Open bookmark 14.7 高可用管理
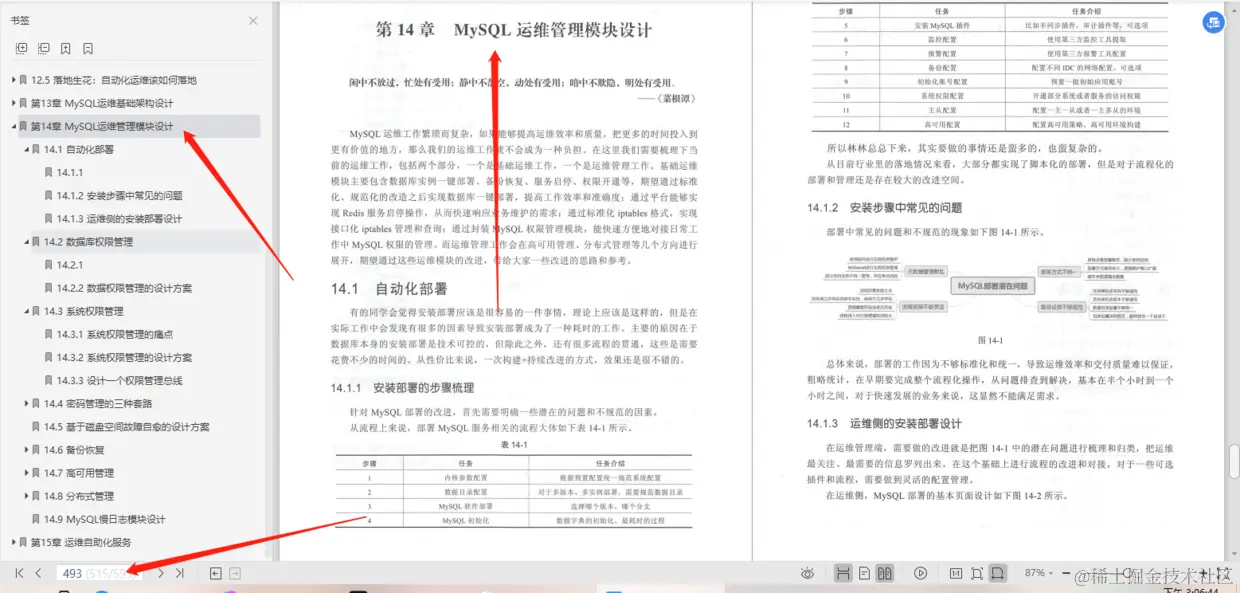Image resolution: width=1240 pixels, height=593 pixels. 79,473
